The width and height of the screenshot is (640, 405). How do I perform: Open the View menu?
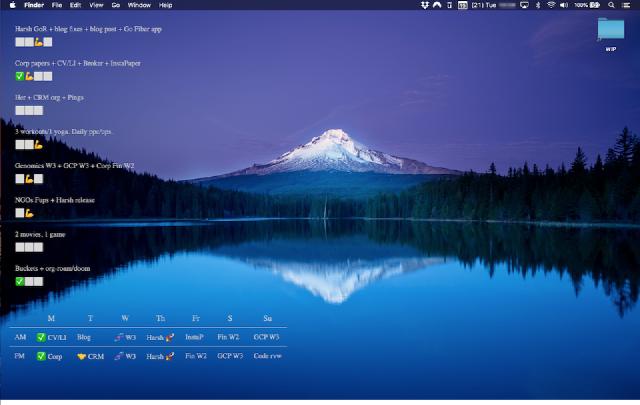pyautogui.click(x=96, y=5)
